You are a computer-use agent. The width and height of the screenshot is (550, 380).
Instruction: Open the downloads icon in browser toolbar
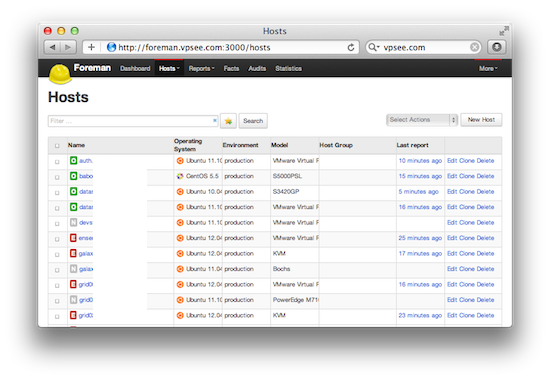[496, 47]
